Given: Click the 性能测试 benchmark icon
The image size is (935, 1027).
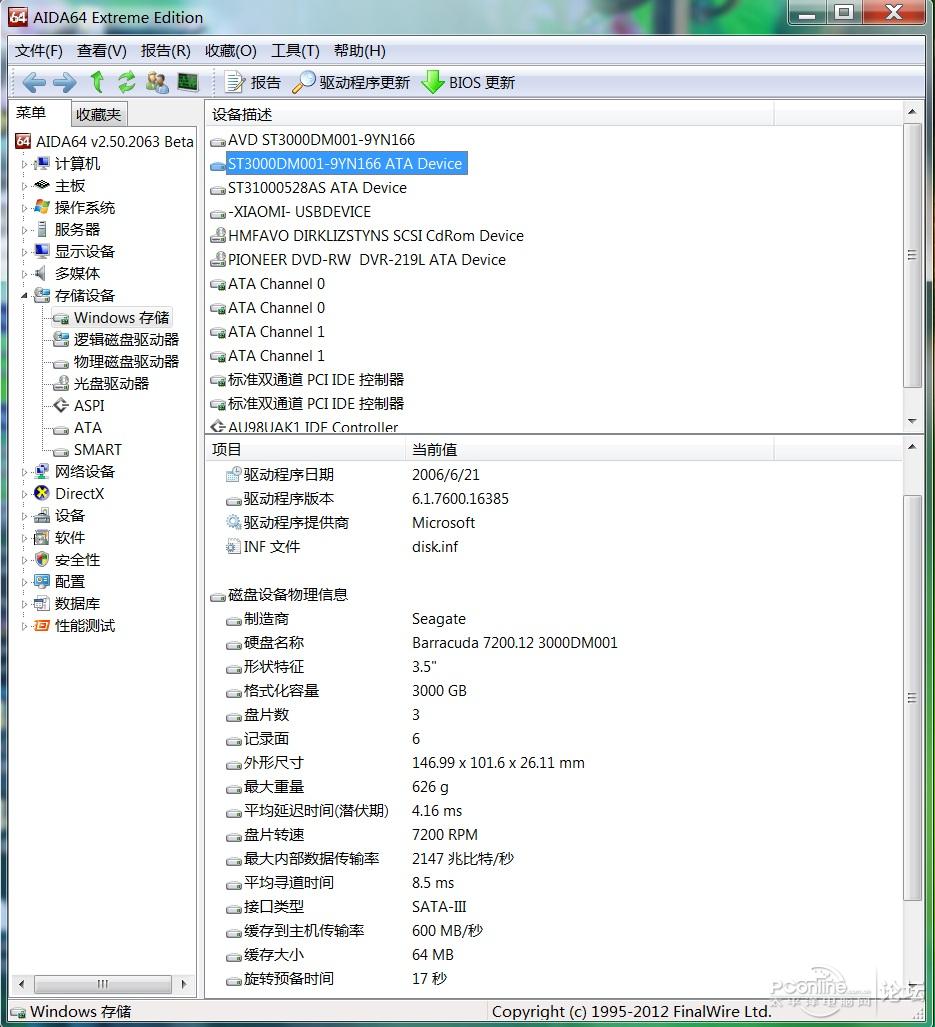Looking at the screenshot, I should (42, 626).
